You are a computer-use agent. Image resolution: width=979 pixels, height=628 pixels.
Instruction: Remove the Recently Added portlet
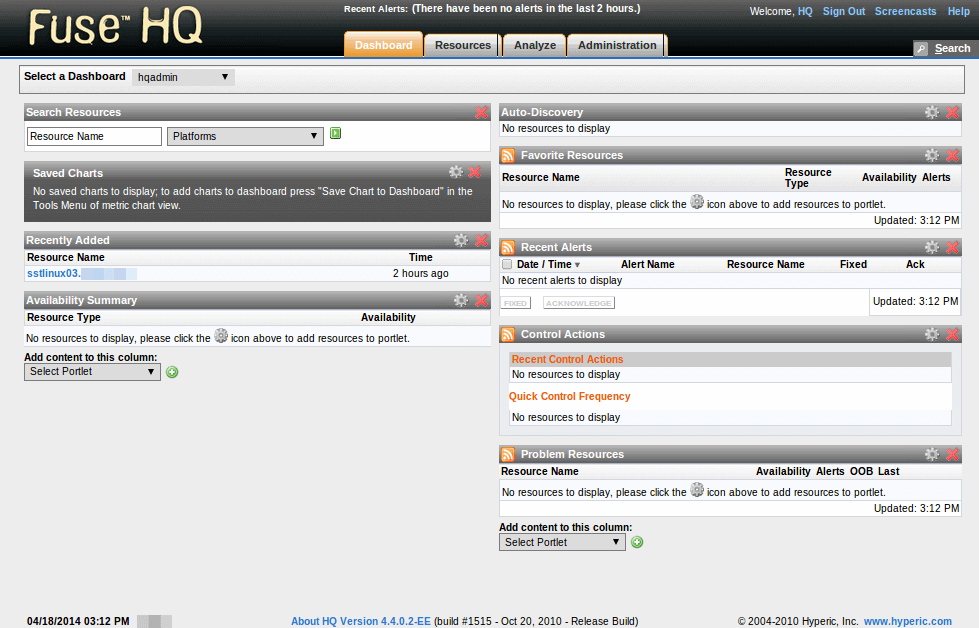pos(481,240)
